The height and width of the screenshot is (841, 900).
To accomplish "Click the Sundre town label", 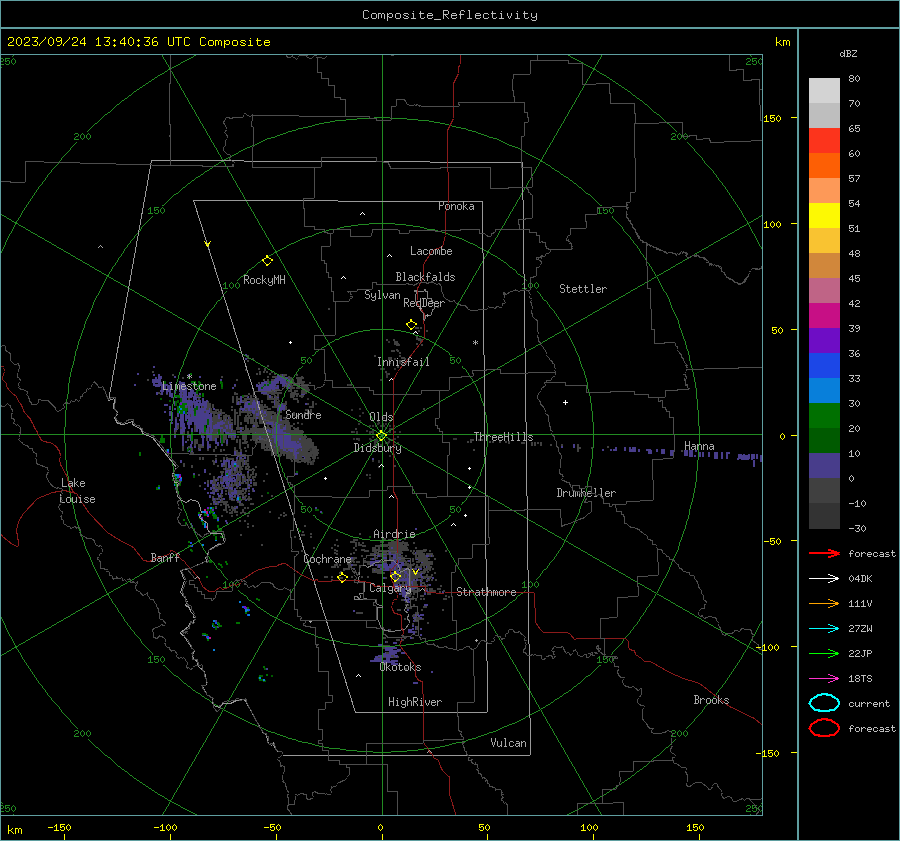I will 303,414.
